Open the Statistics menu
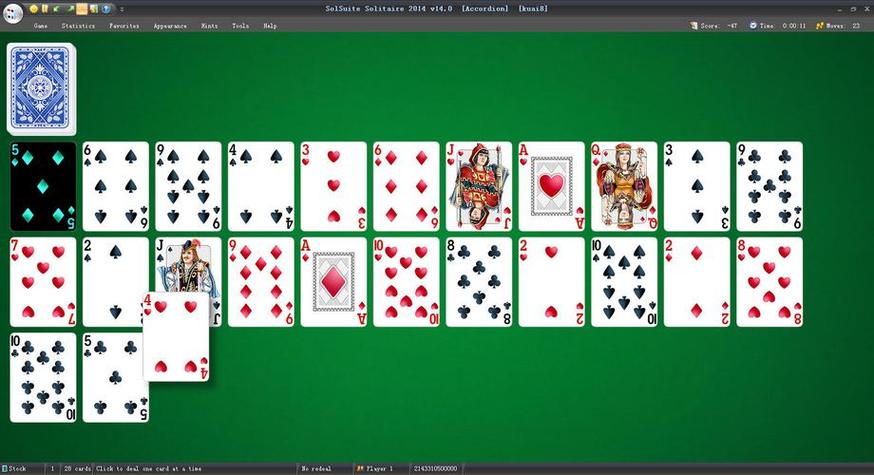Image resolution: width=874 pixels, height=475 pixels. (78, 26)
